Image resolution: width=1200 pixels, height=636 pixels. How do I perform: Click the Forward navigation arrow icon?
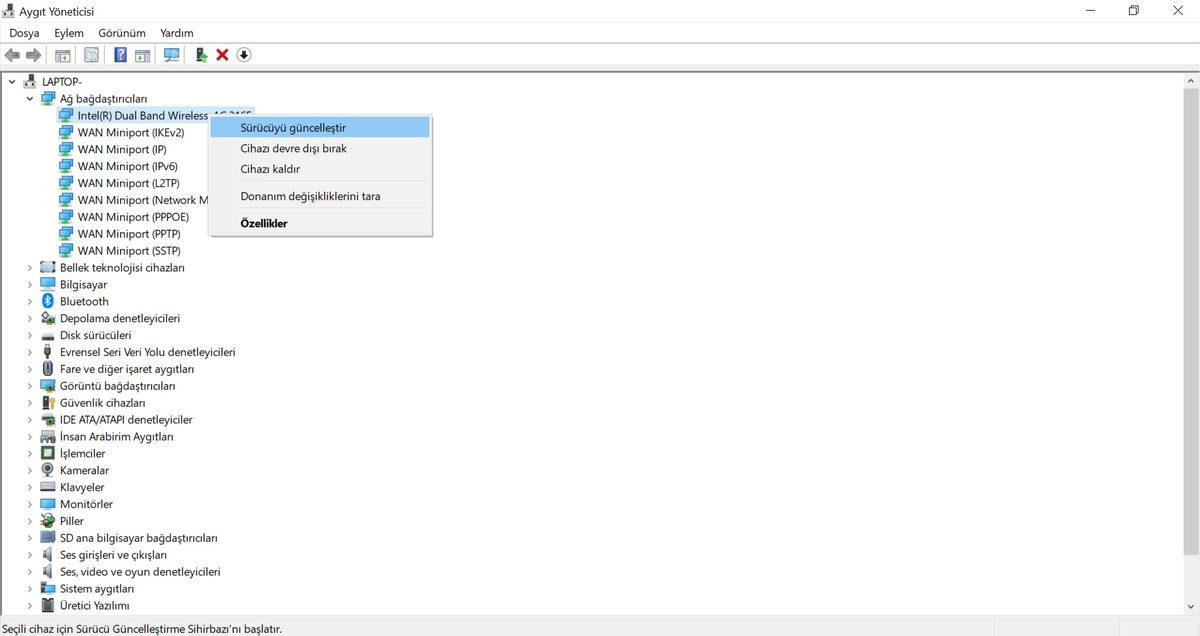[32, 55]
